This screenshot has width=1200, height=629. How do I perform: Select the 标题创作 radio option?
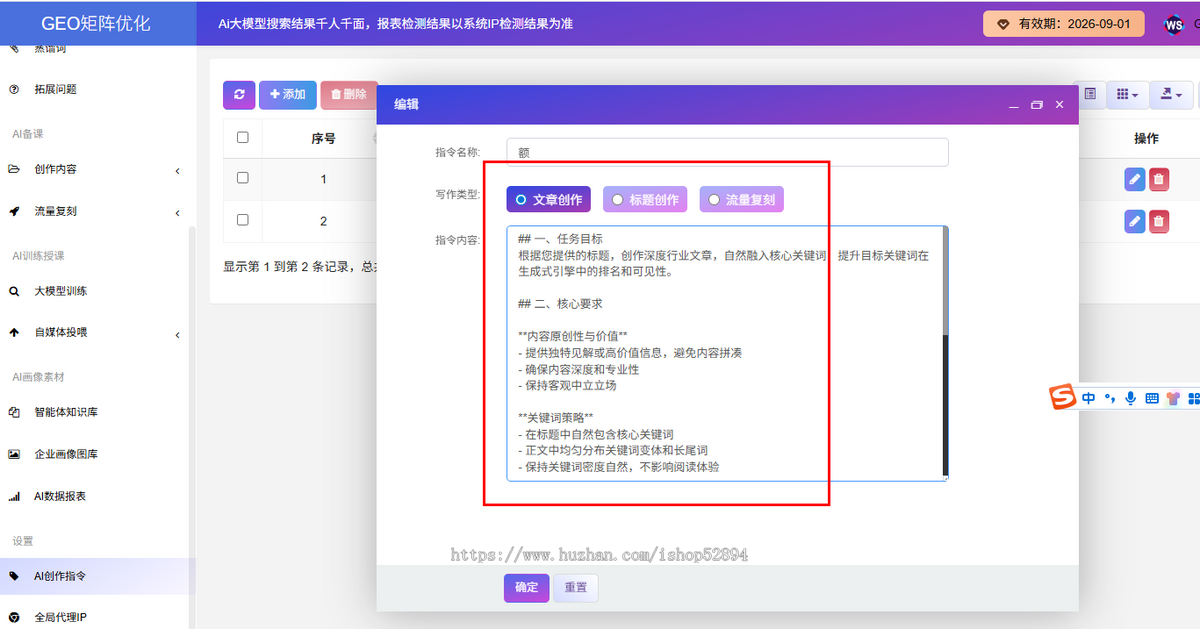645,199
